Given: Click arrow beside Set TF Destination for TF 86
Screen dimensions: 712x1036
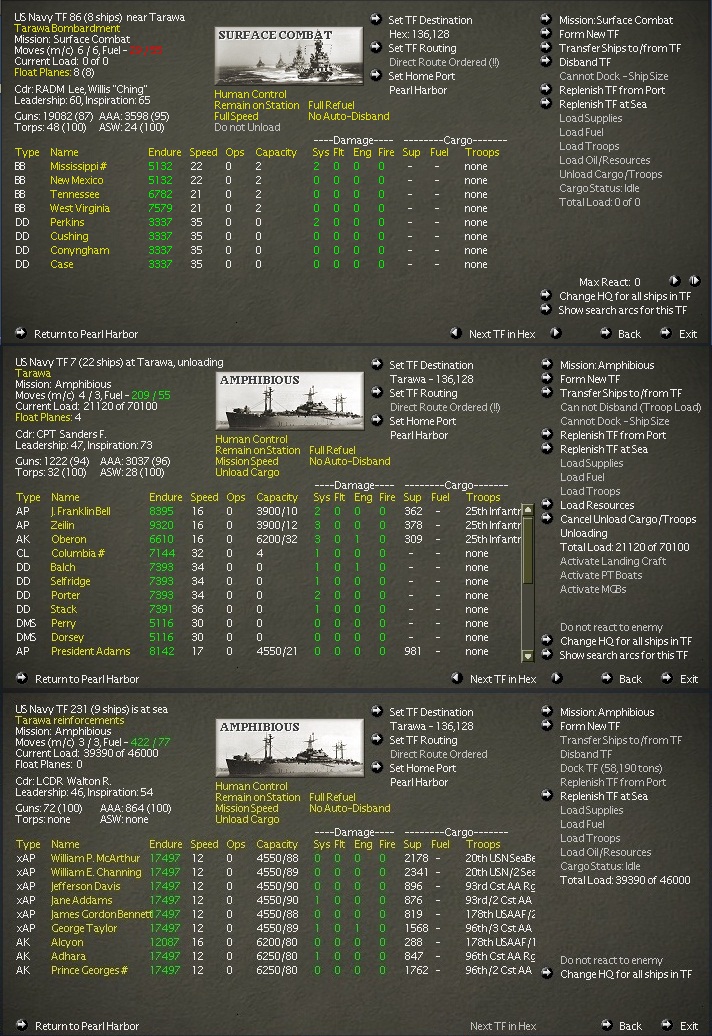Looking at the screenshot, I should pyautogui.click(x=376, y=19).
